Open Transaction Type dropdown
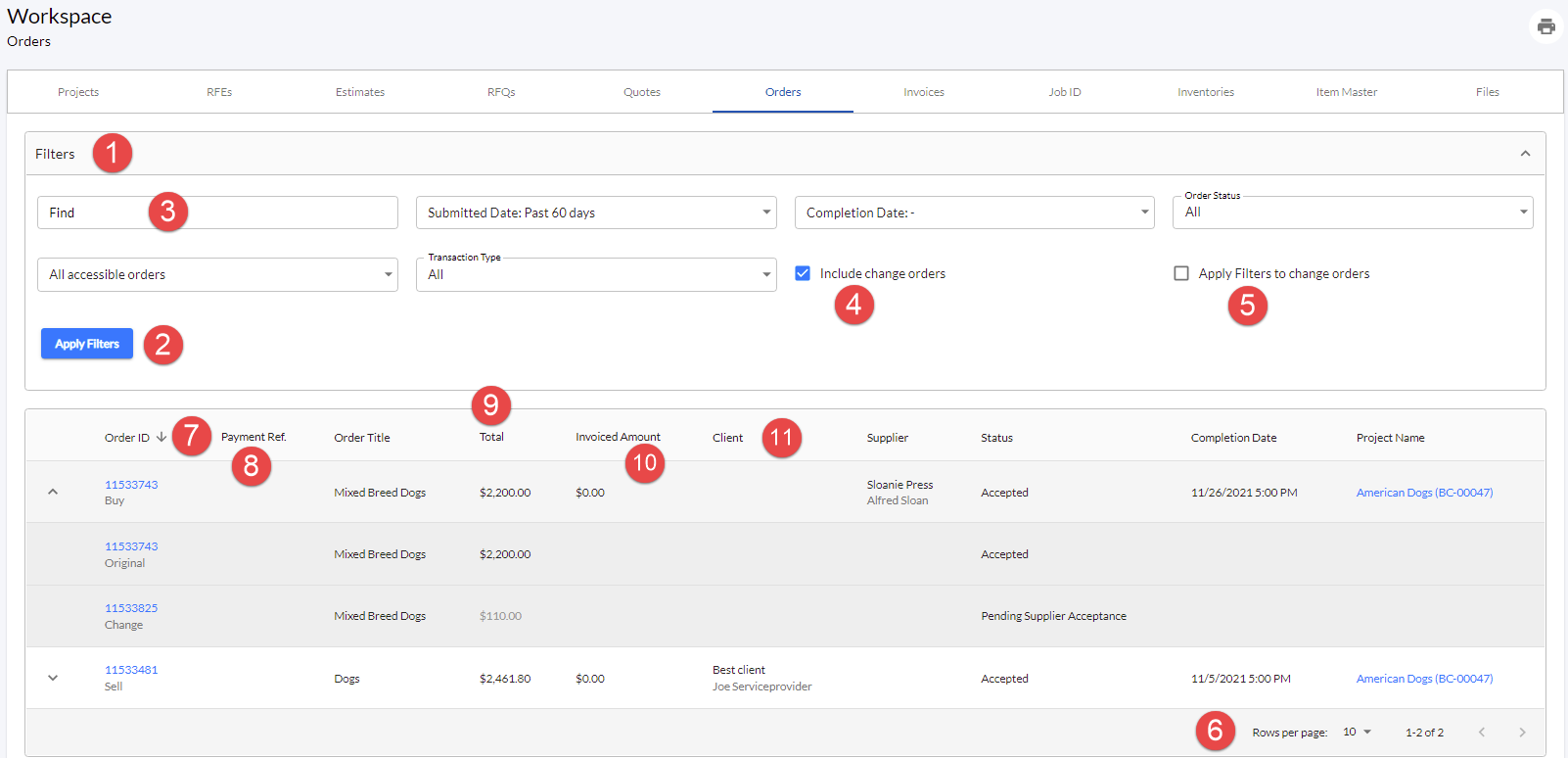The image size is (1568, 758). [x=596, y=274]
